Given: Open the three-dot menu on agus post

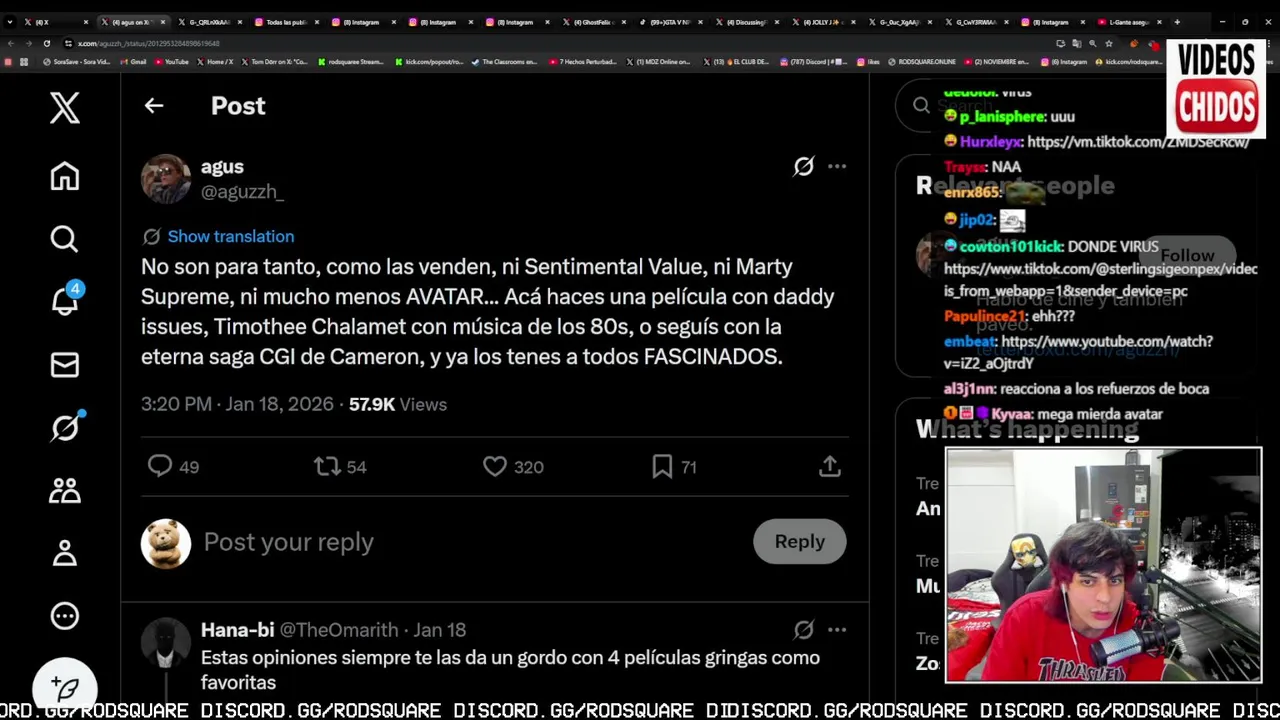Looking at the screenshot, I should pos(837,166).
